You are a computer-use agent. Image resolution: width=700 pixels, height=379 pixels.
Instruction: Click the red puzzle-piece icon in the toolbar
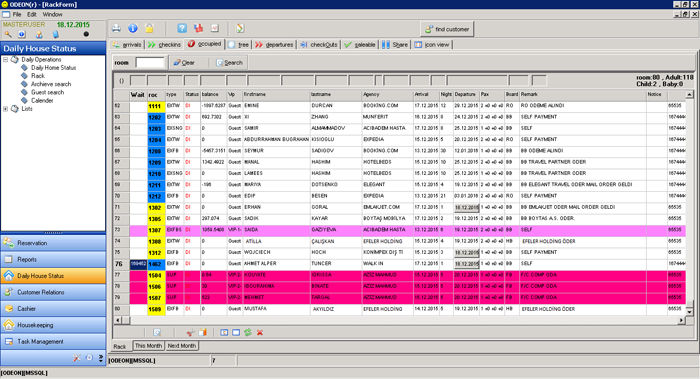point(198,29)
